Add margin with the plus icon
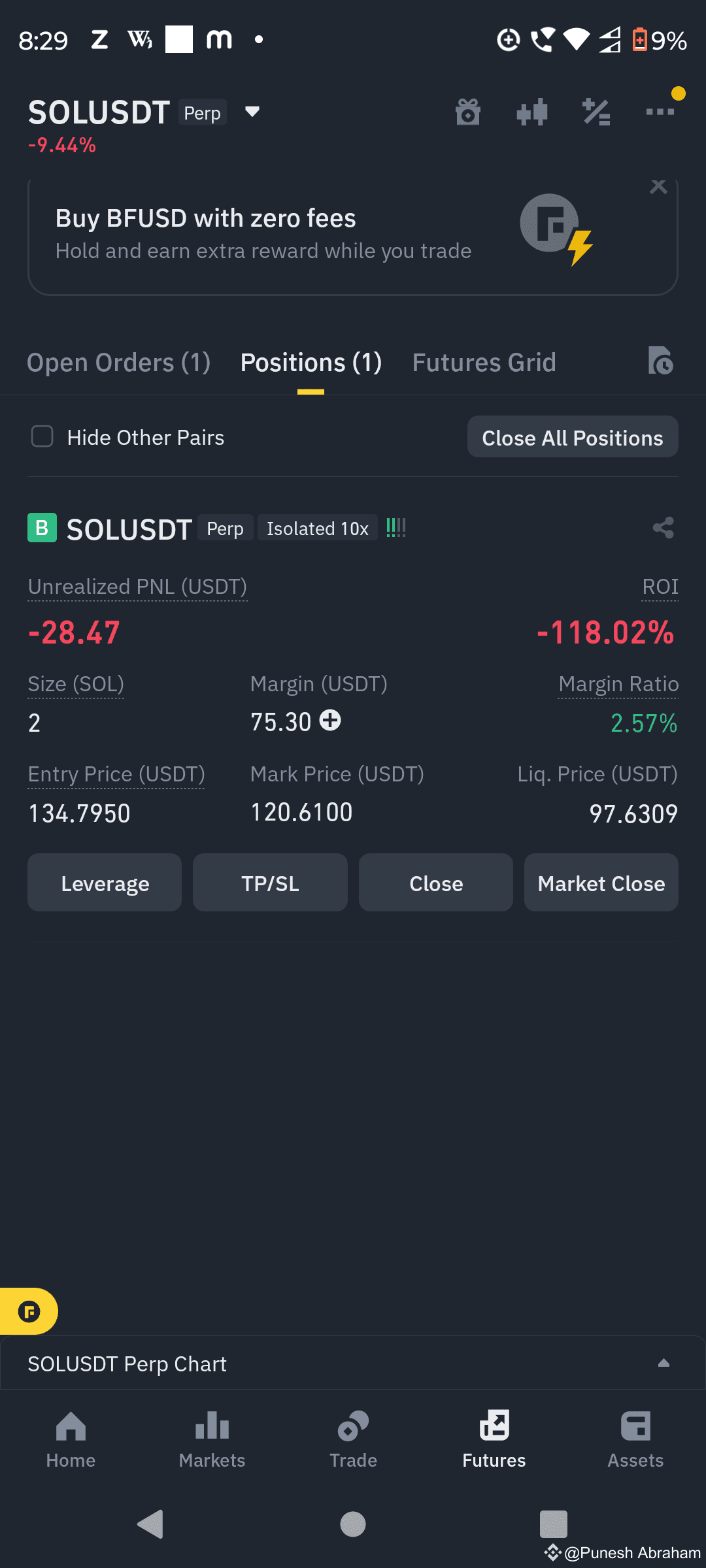Viewport: 706px width, 1568px height. [x=330, y=720]
